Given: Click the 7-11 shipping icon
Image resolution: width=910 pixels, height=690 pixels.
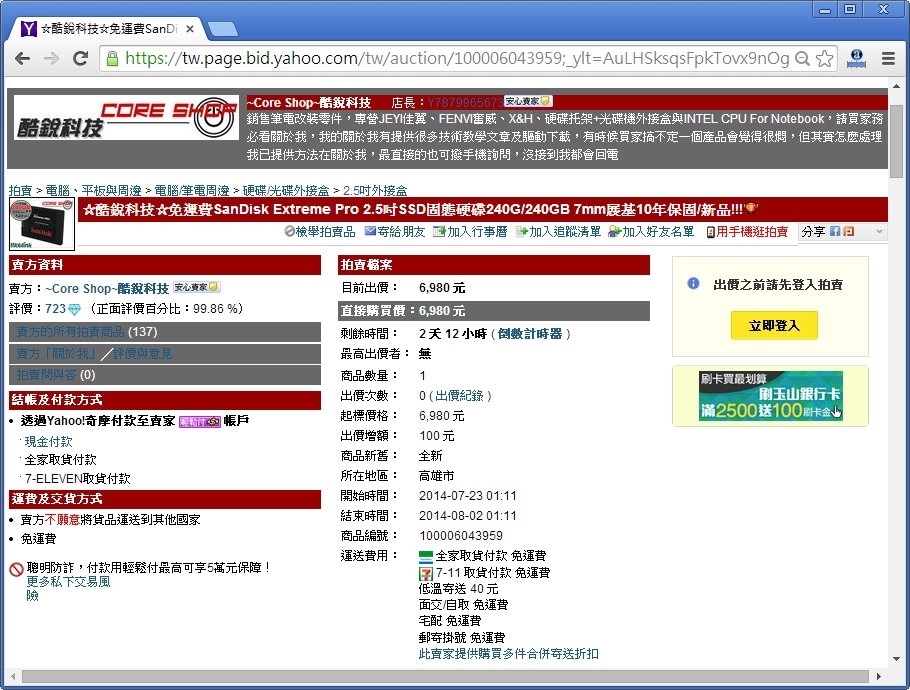Looking at the screenshot, I should [x=425, y=573].
